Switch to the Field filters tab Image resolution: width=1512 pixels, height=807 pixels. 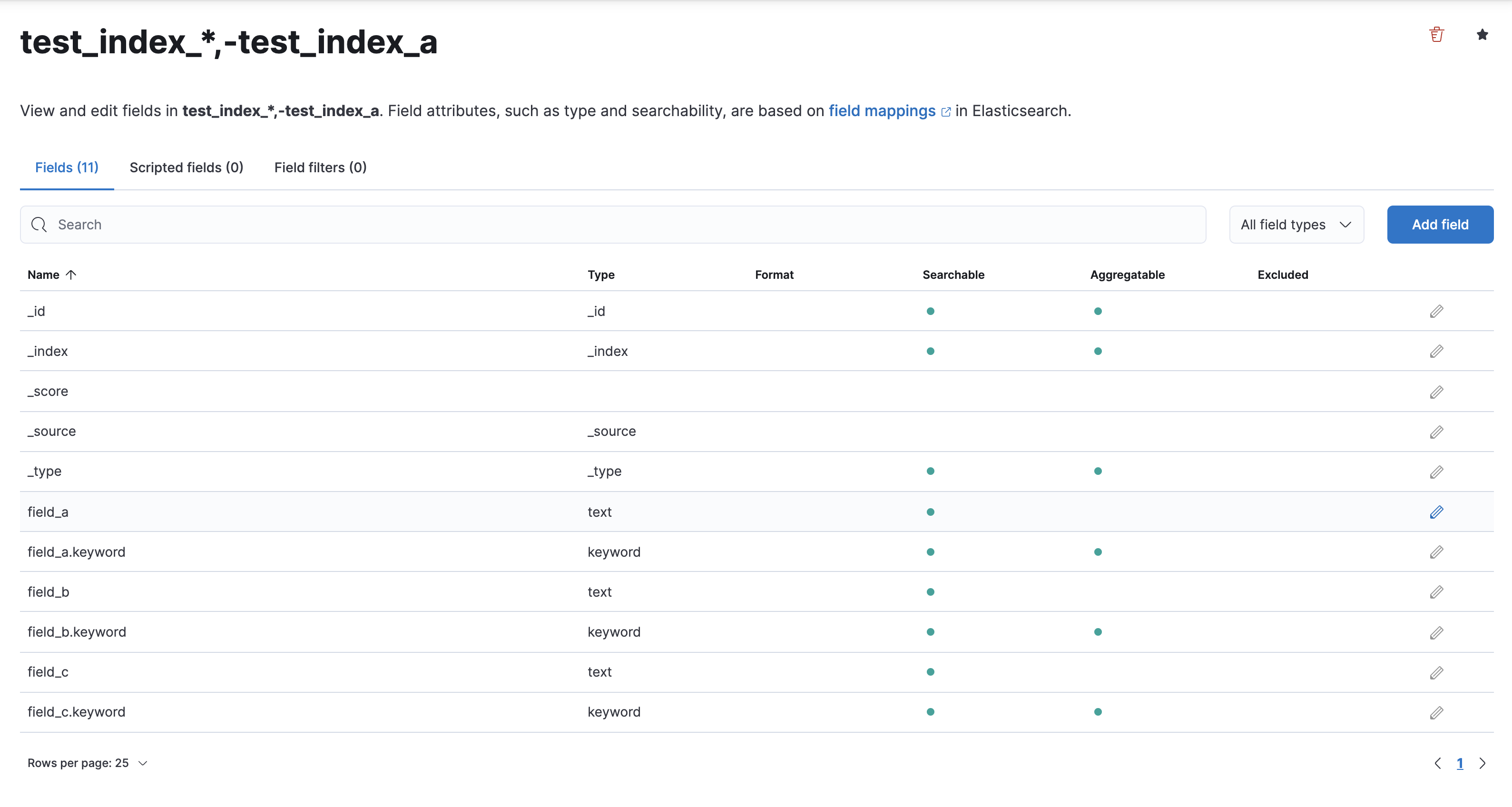pyautogui.click(x=320, y=167)
